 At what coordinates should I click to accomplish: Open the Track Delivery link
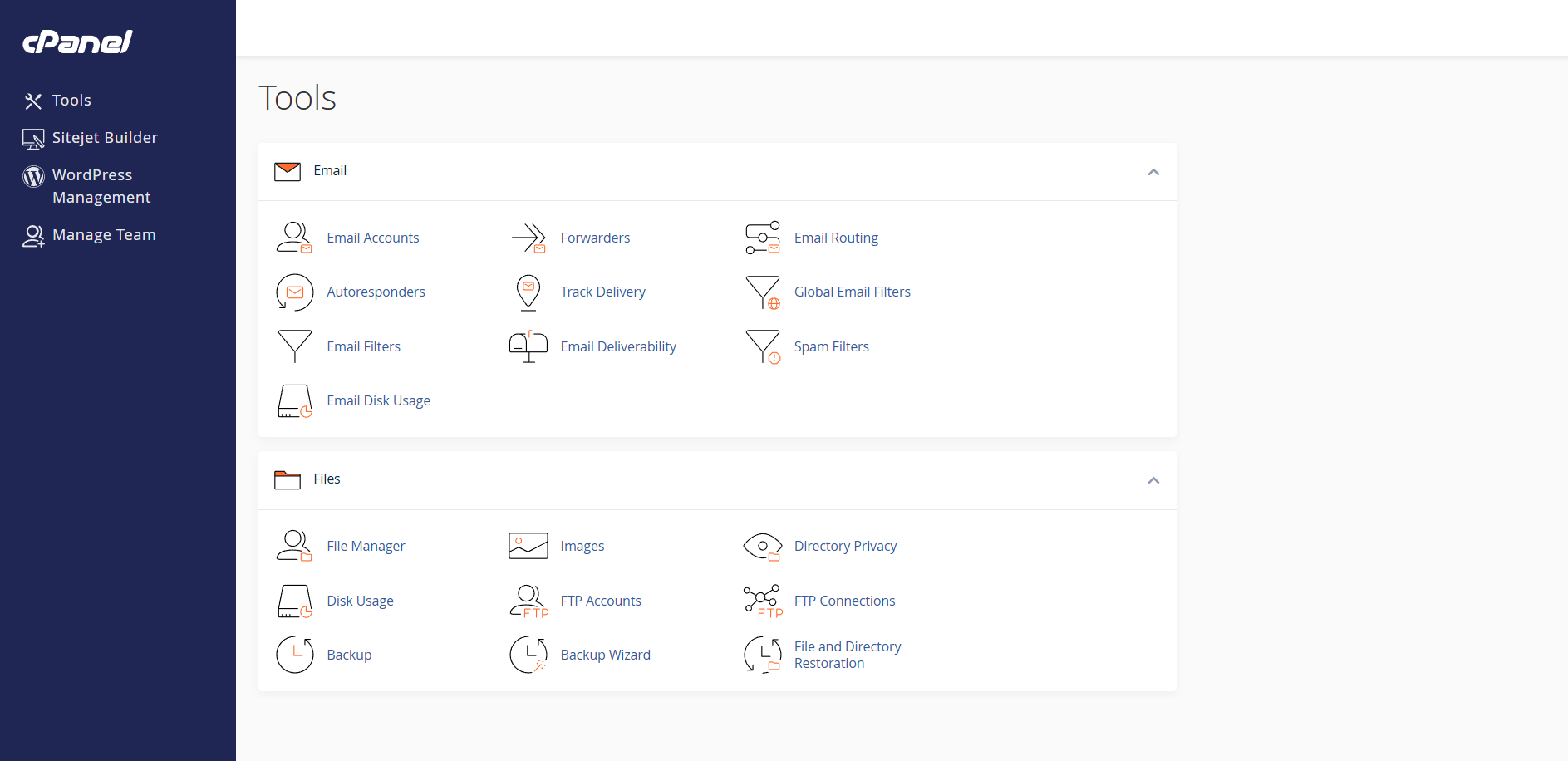coord(602,292)
